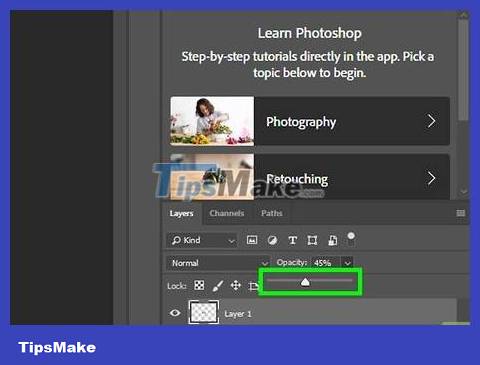Click the Learn panel vertical scrollbar
This screenshot has height=365, width=480.
463,69
